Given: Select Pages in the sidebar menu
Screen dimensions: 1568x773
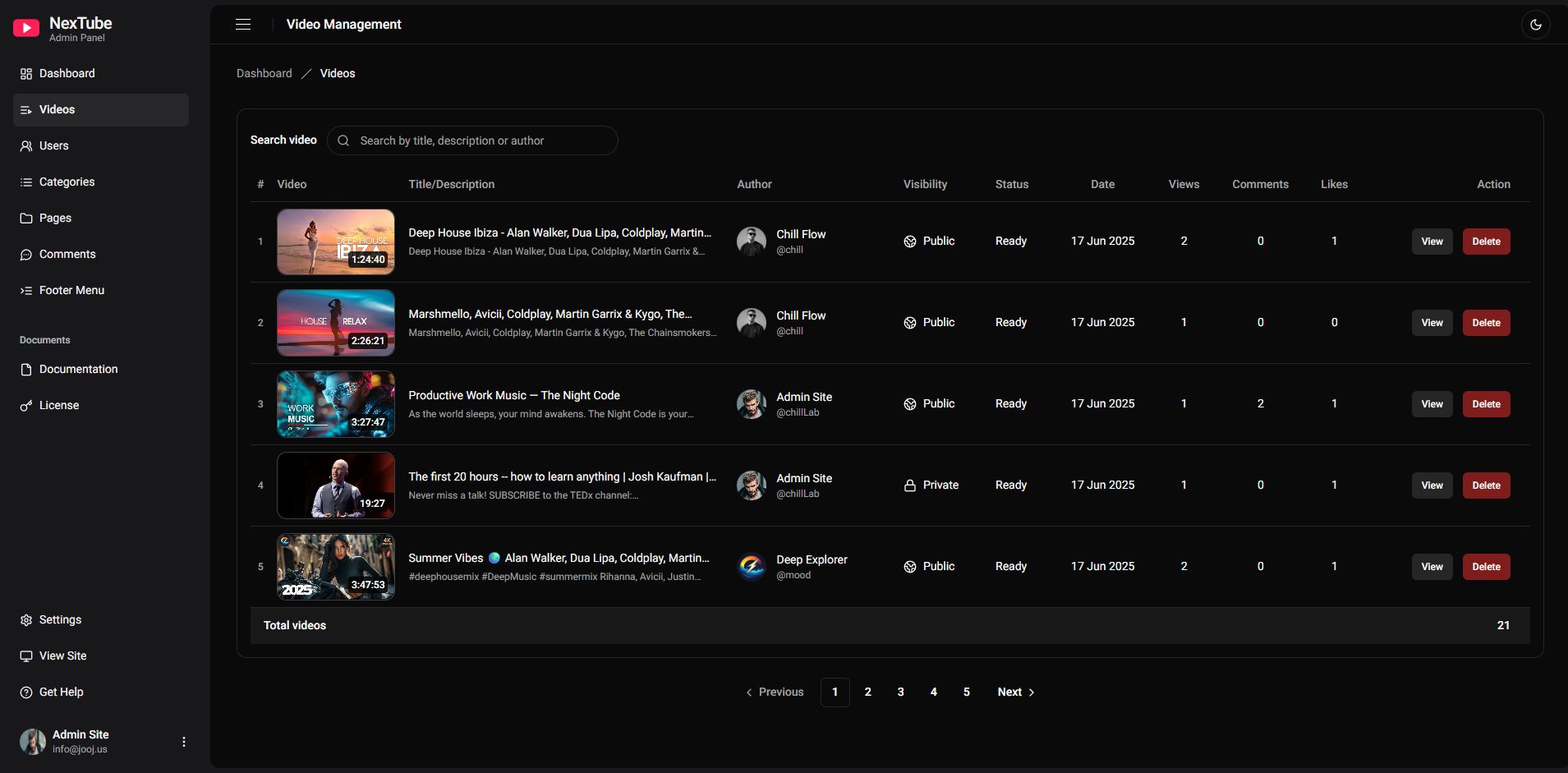Looking at the screenshot, I should [x=55, y=218].
